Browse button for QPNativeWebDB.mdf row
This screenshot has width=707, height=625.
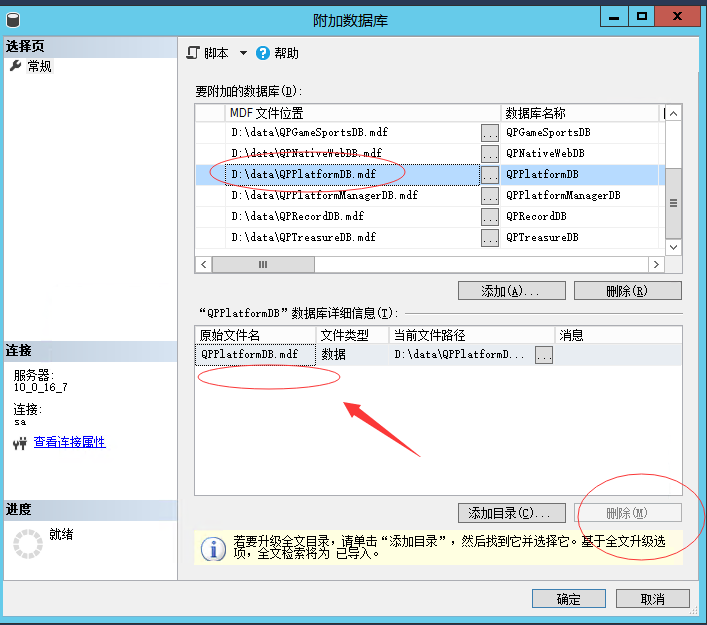tap(490, 153)
